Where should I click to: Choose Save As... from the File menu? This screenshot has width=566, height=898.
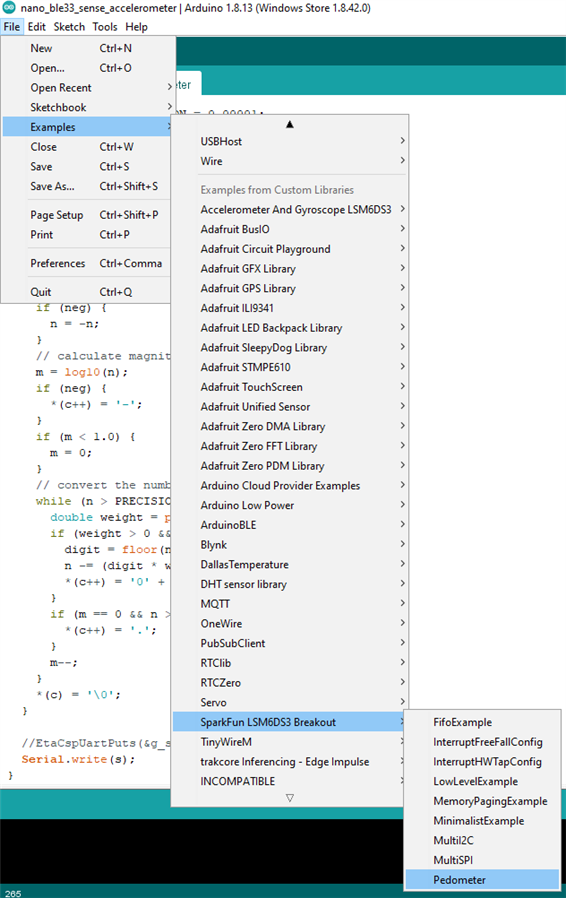86,186
